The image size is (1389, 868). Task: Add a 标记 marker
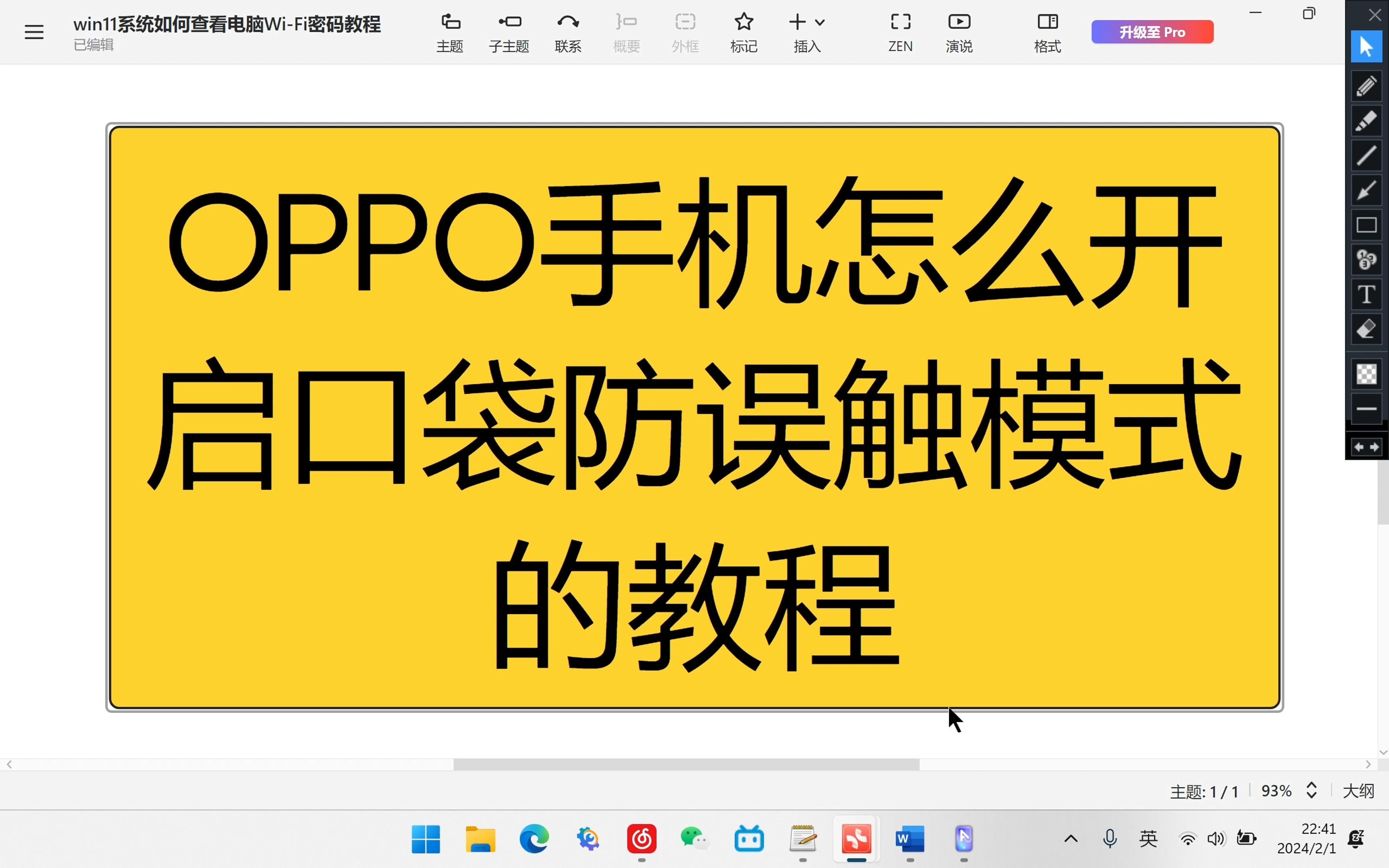click(743, 33)
